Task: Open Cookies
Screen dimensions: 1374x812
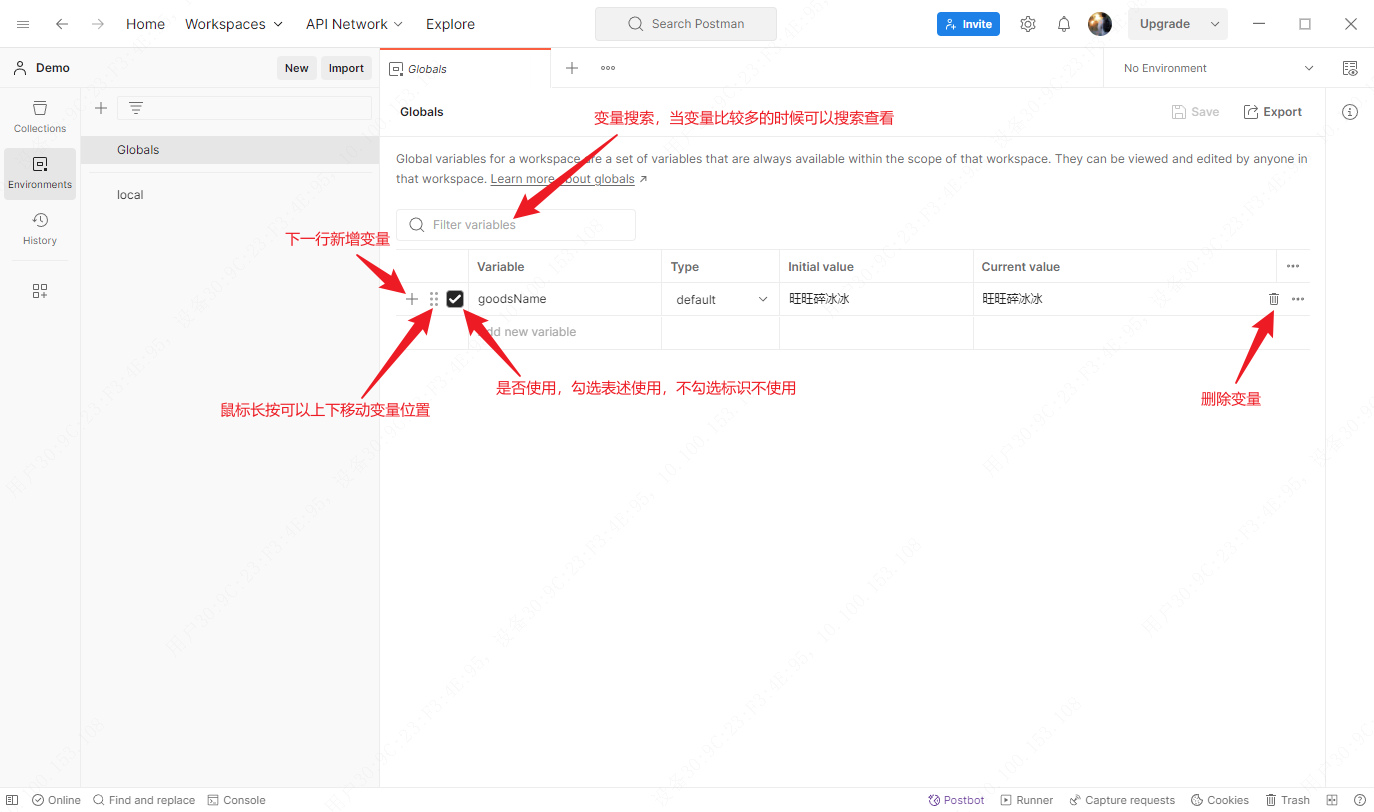Action: [1220, 800]
